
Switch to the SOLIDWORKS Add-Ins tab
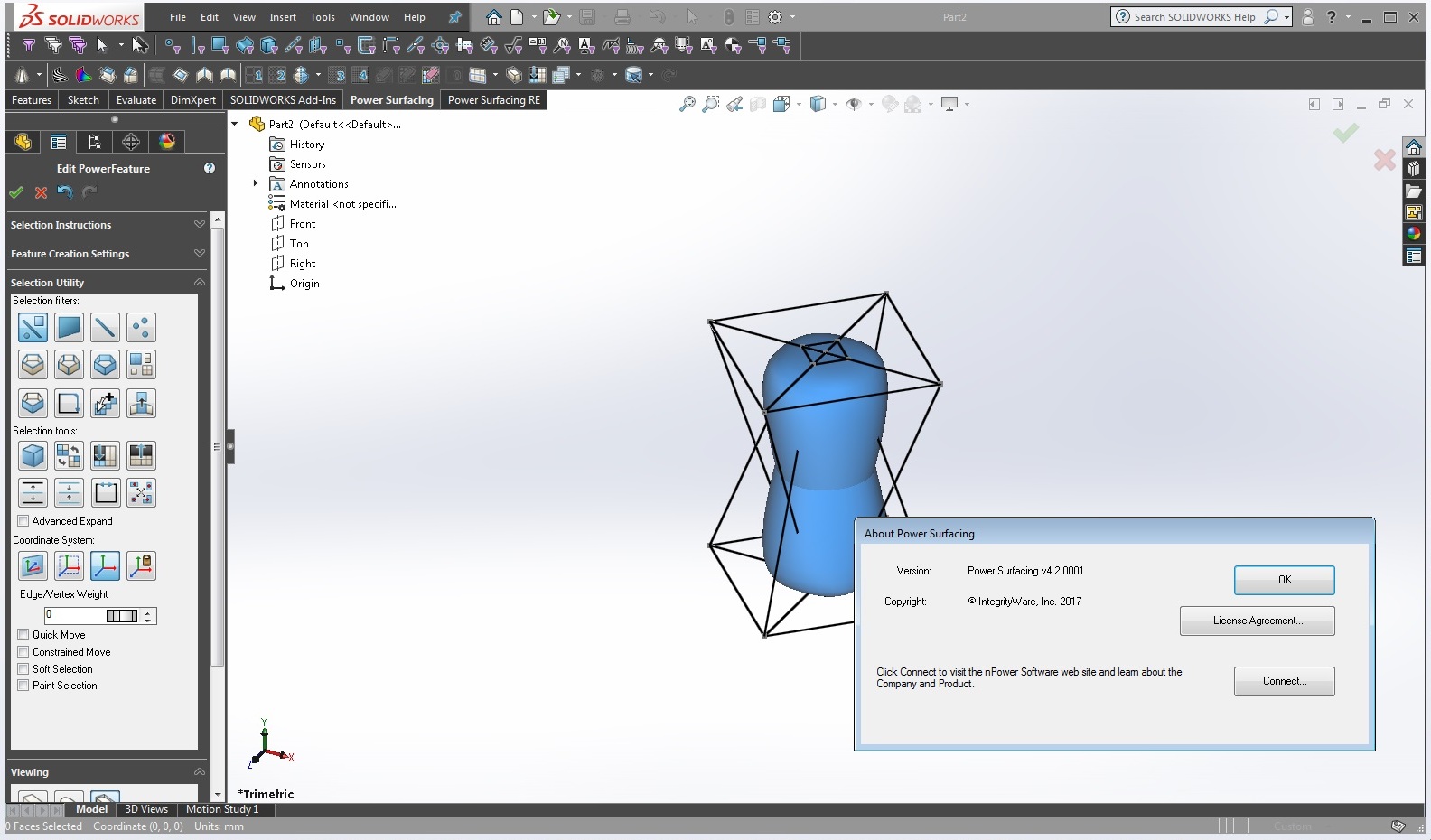[283, 100]
